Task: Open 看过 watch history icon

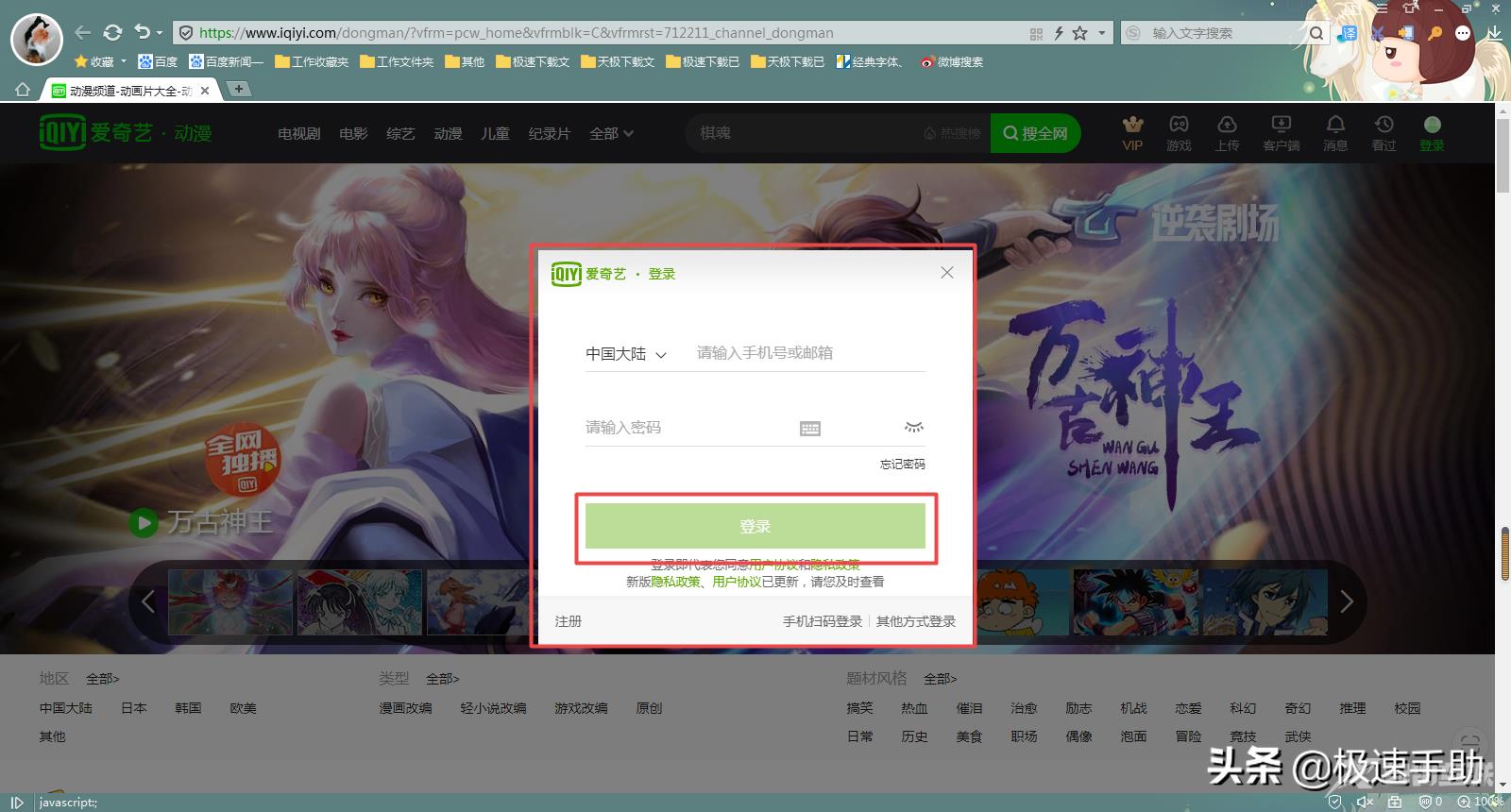Action: point(1384,125)
